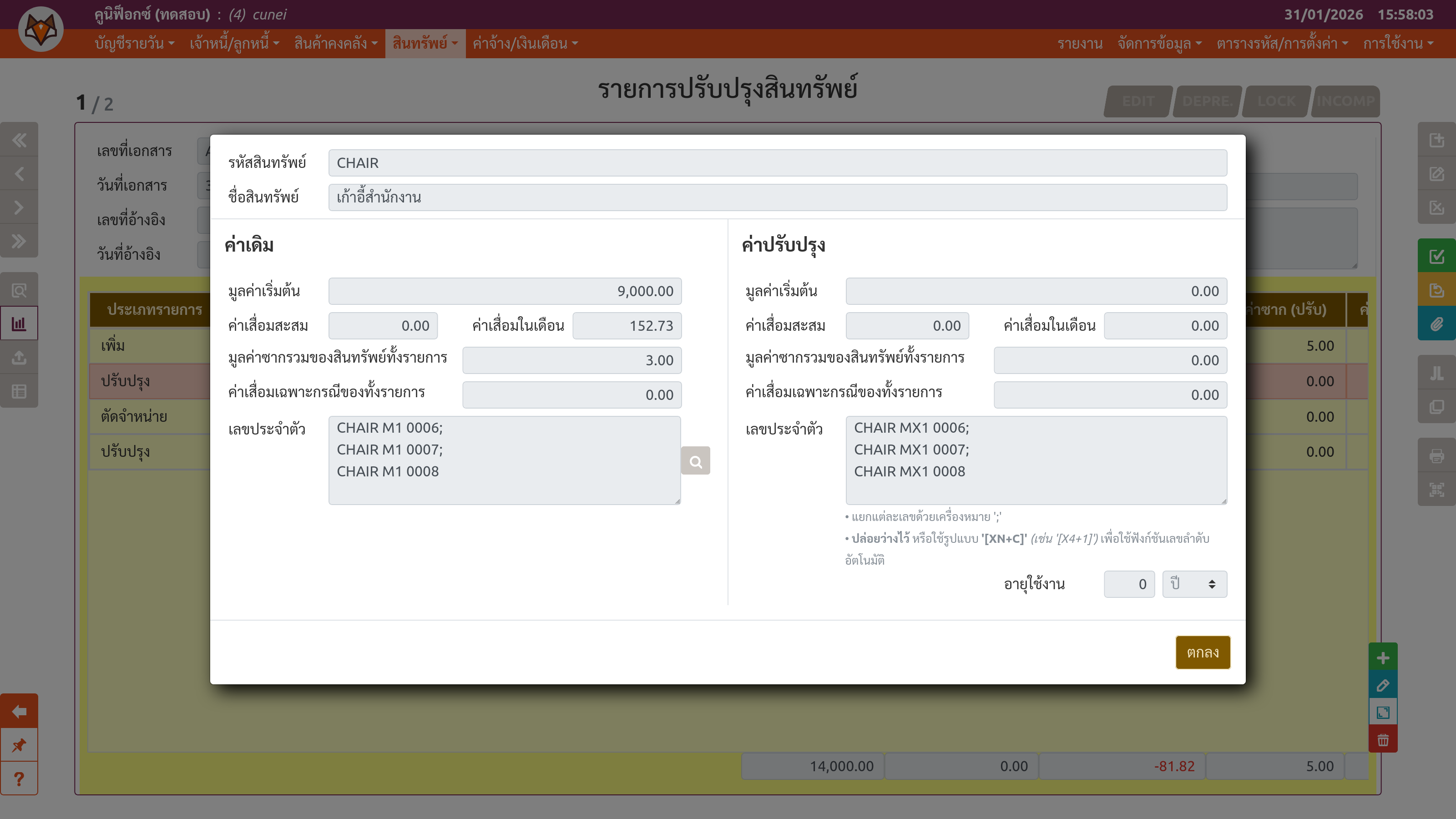The width and height of the screenshot is (1456, 819).
Task: Click the อายุใช้งาน number field
Action: pos(1128,584)
